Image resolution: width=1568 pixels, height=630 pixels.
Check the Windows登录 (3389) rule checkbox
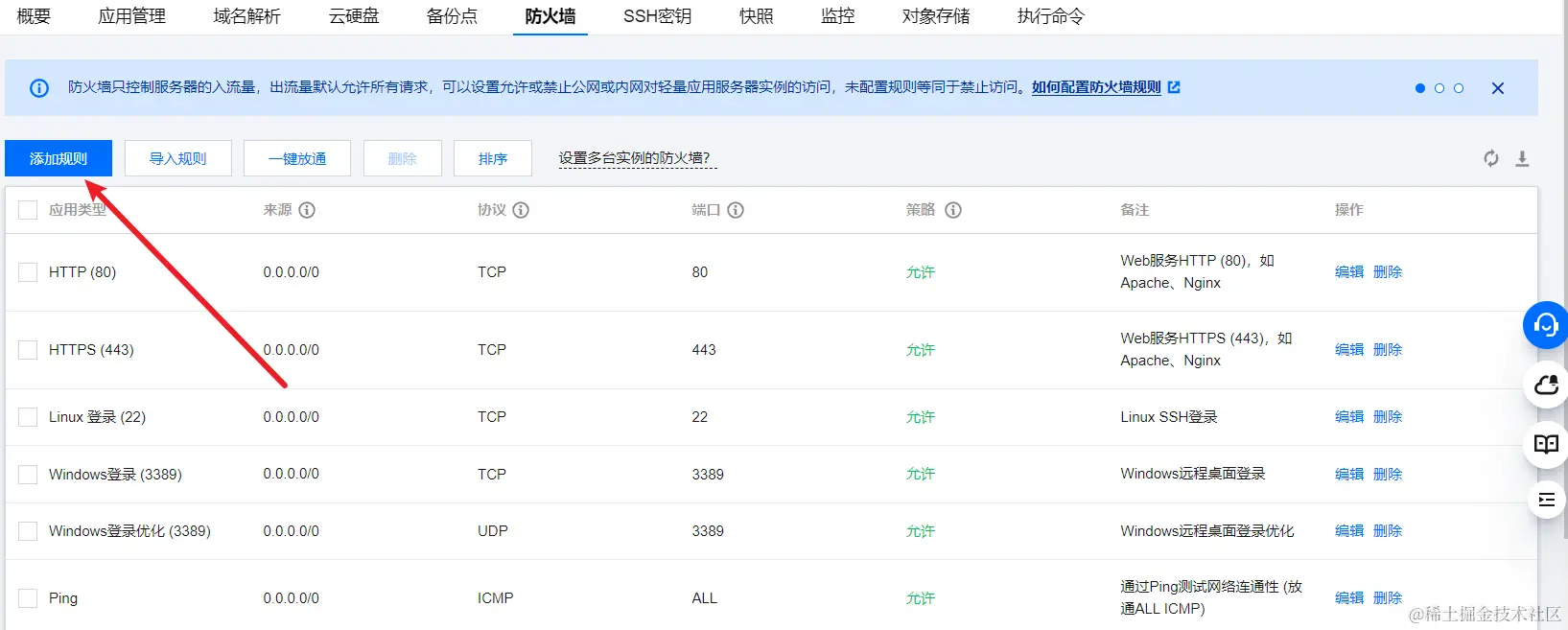tap(28, 475)
